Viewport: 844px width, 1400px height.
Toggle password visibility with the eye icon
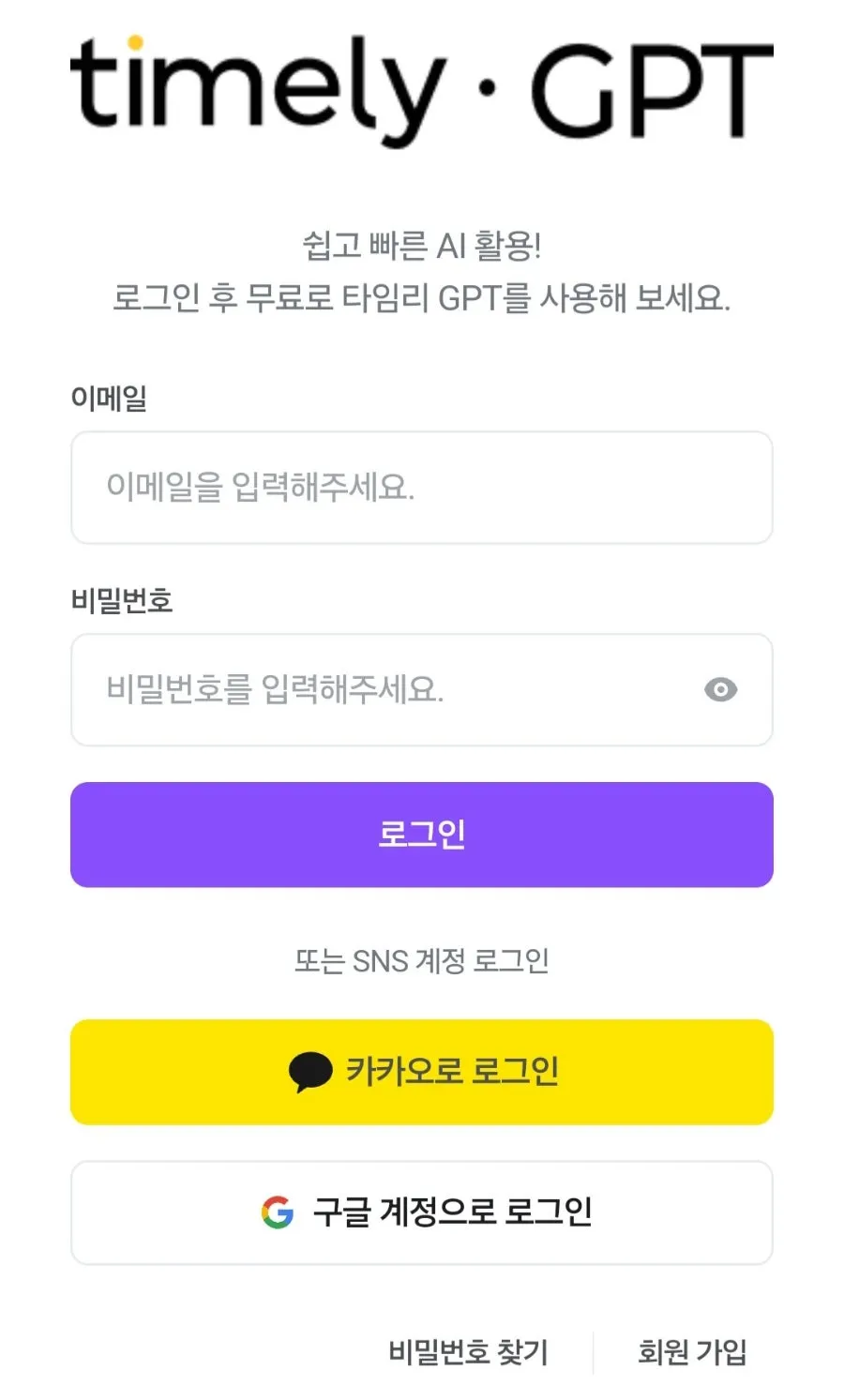720,690
